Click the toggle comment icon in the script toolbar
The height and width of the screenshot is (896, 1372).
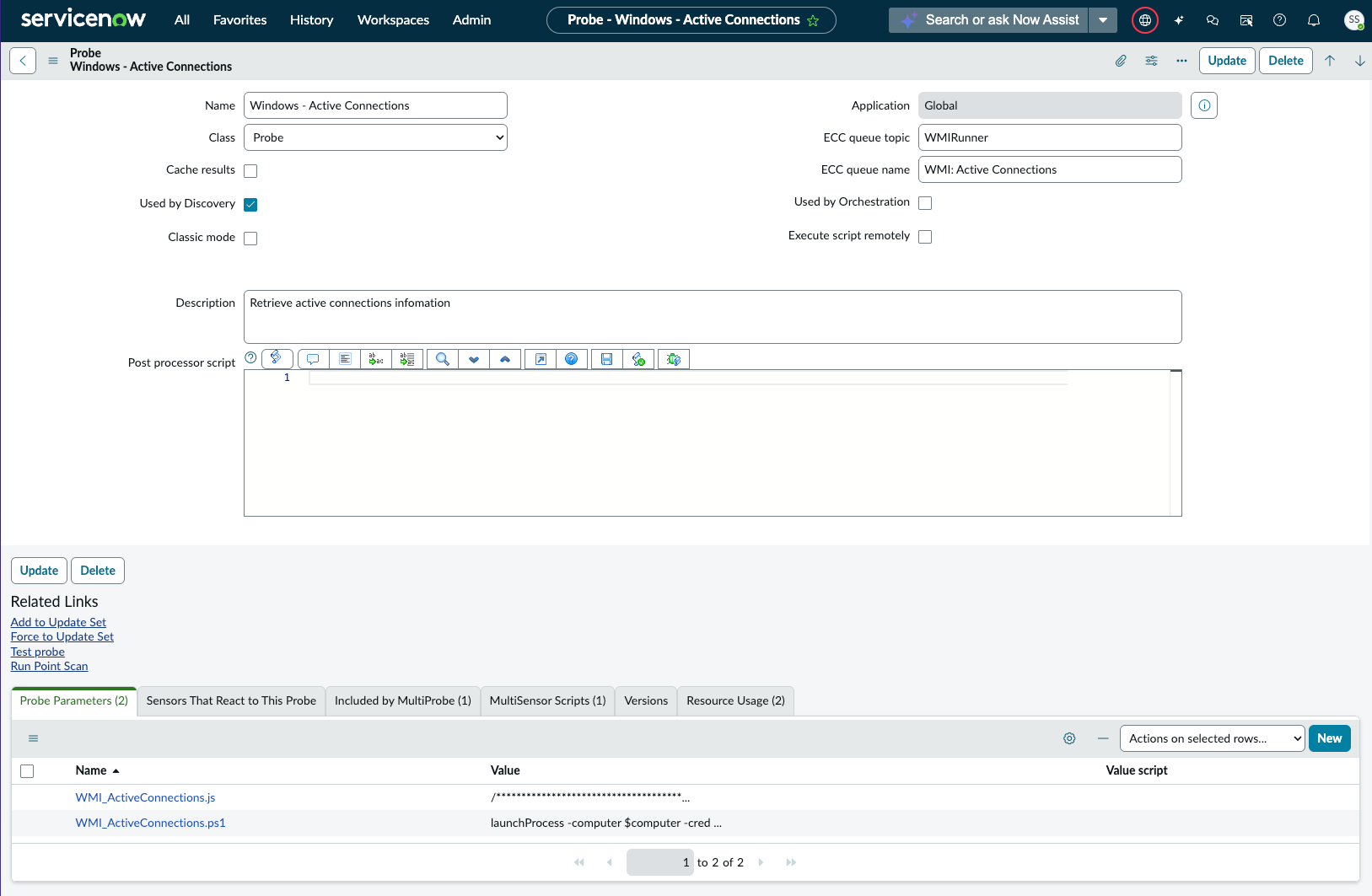[313, 359]
